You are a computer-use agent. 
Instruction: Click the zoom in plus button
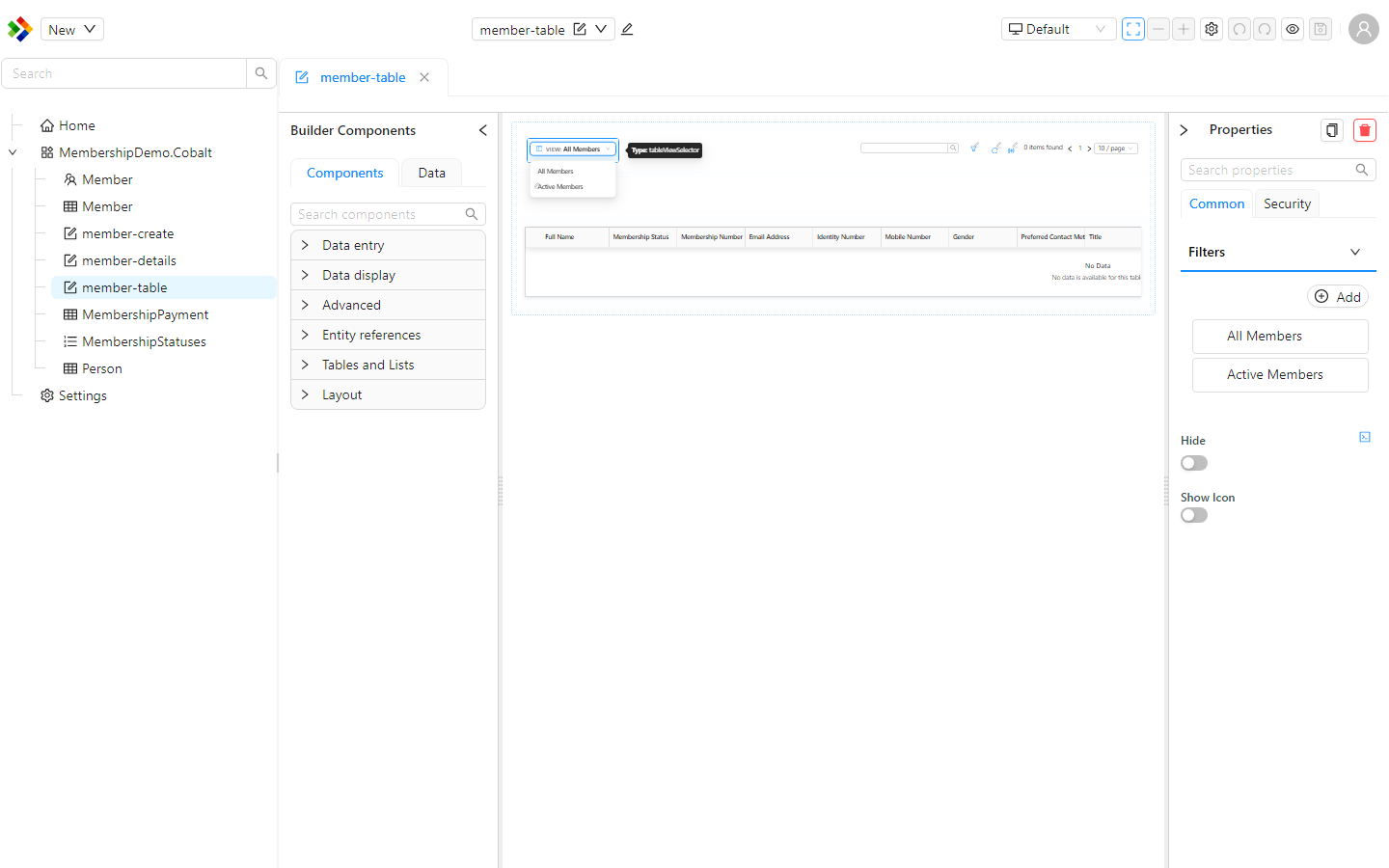pyautogui.click(x=1184, y=29)
